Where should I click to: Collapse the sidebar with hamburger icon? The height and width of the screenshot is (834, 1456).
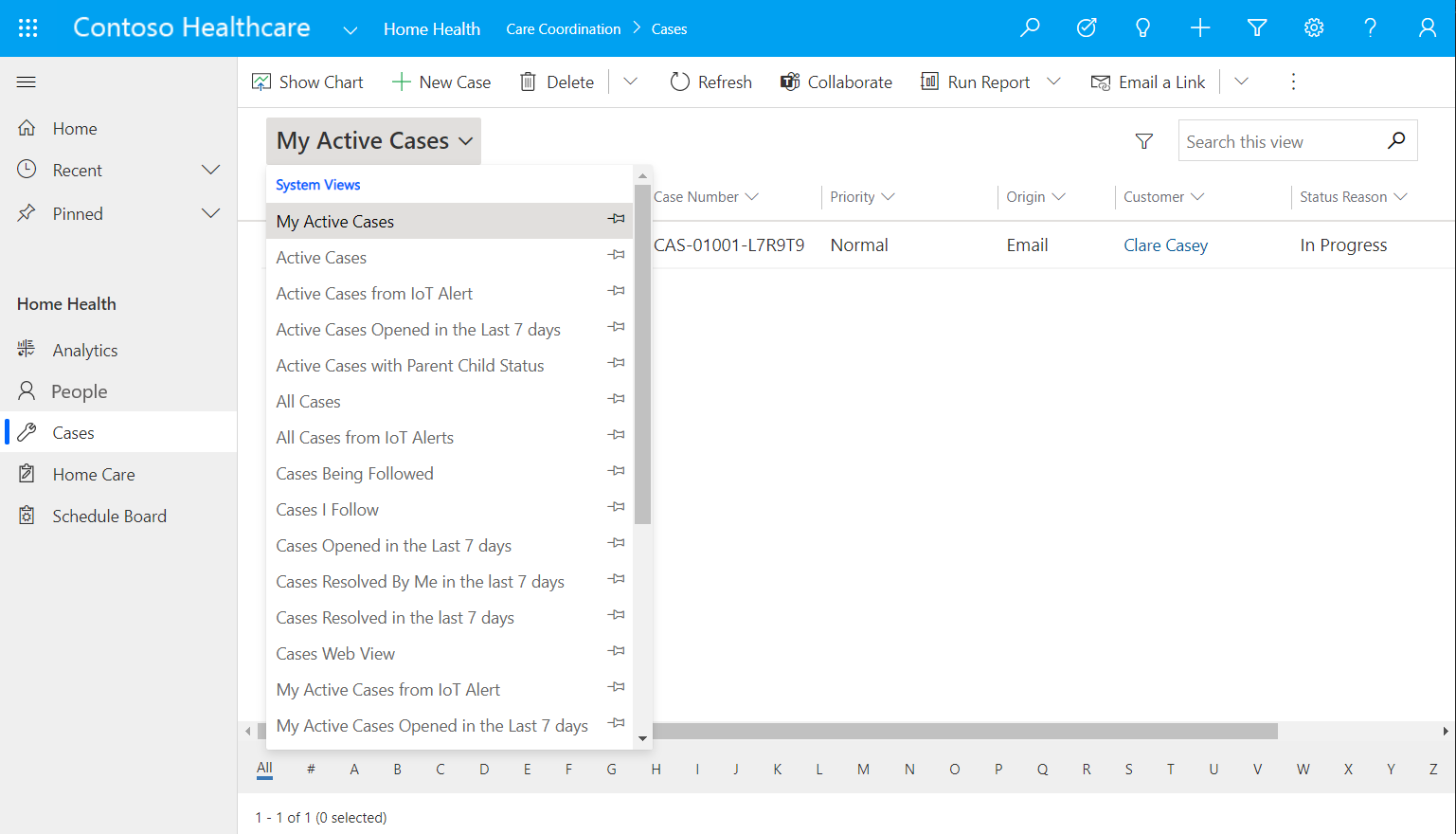tap(27, 82)
